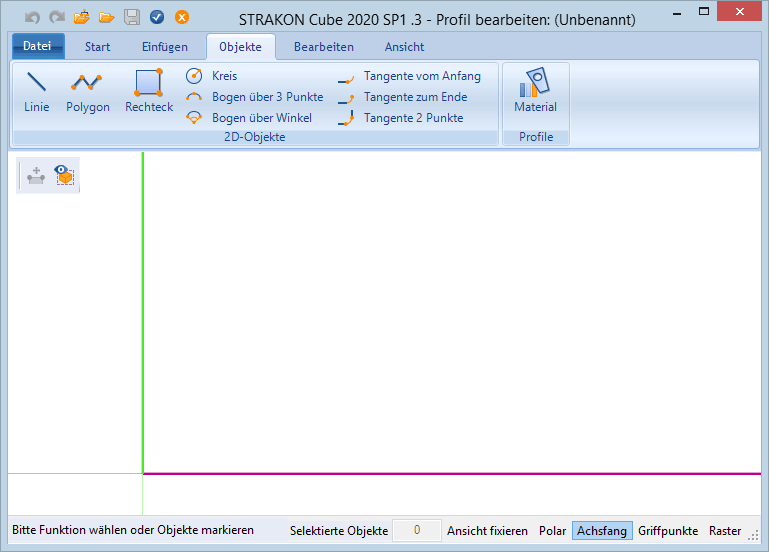Activate the Rechteck tool
Viewport: 769px width, 552px height.
click(x=149, y=91)
